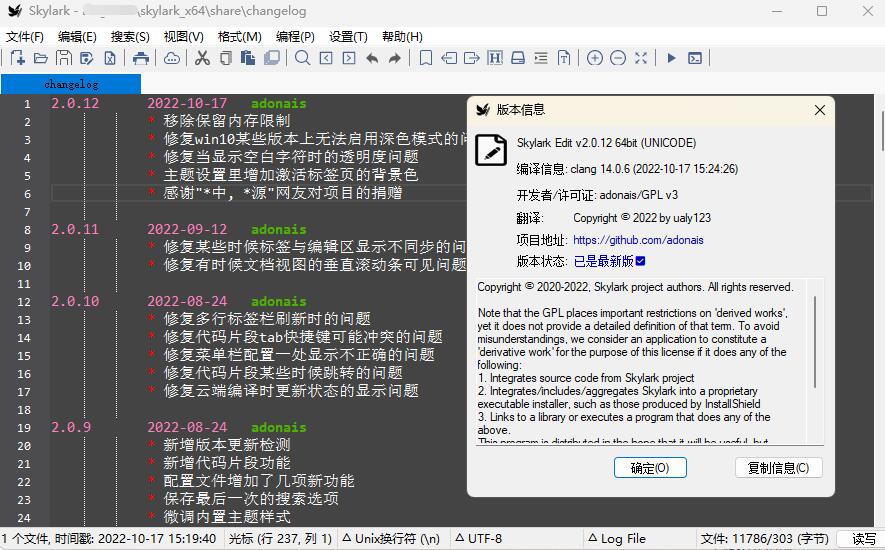885x550 pixels.
Task: Click the editor vertical scrollbar thumb
Action: point(882,131)
